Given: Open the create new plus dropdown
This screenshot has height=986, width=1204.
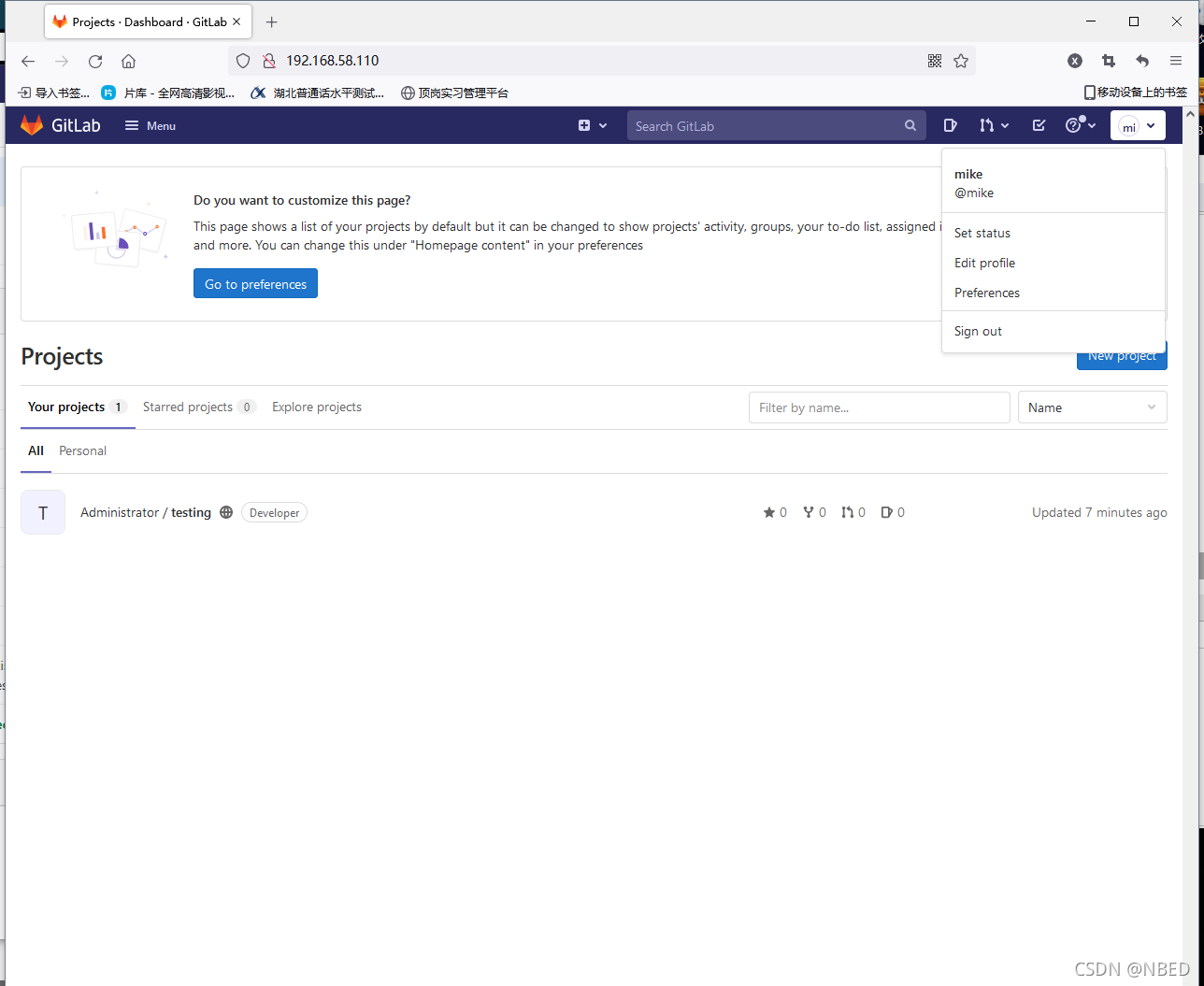Looking at the screenshot, I should pyautogui.click(x=593, y=125).
